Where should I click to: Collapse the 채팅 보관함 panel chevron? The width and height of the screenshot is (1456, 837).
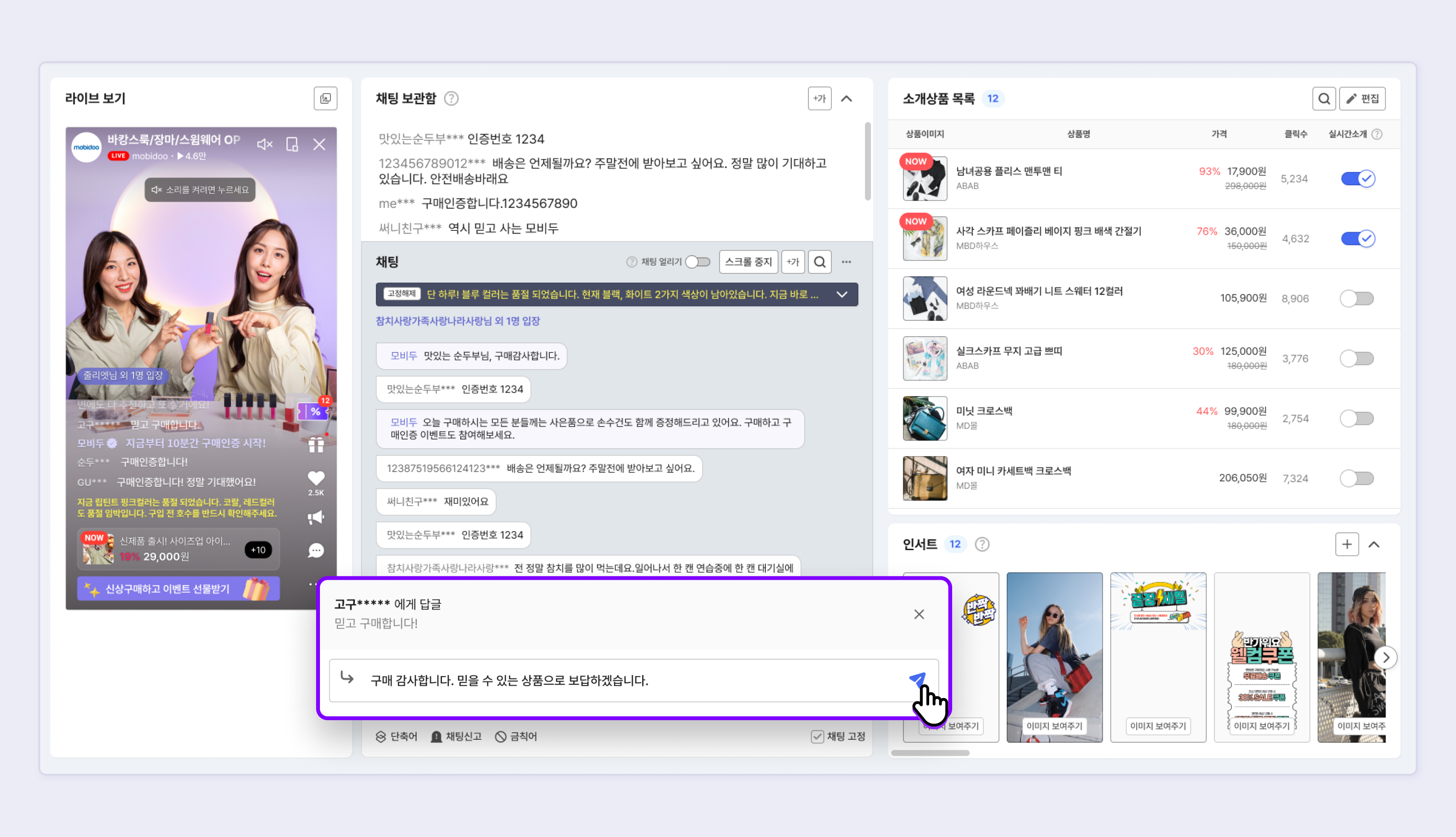(846, 99)
